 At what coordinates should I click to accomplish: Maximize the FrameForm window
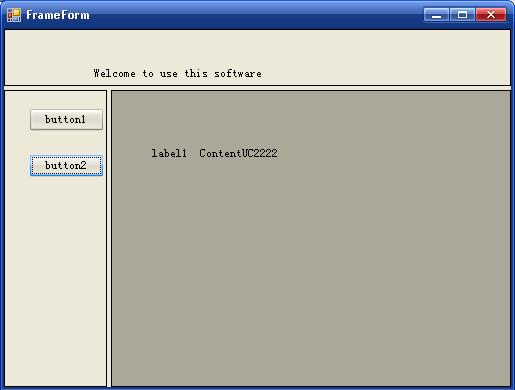click(x=462, y=15)
